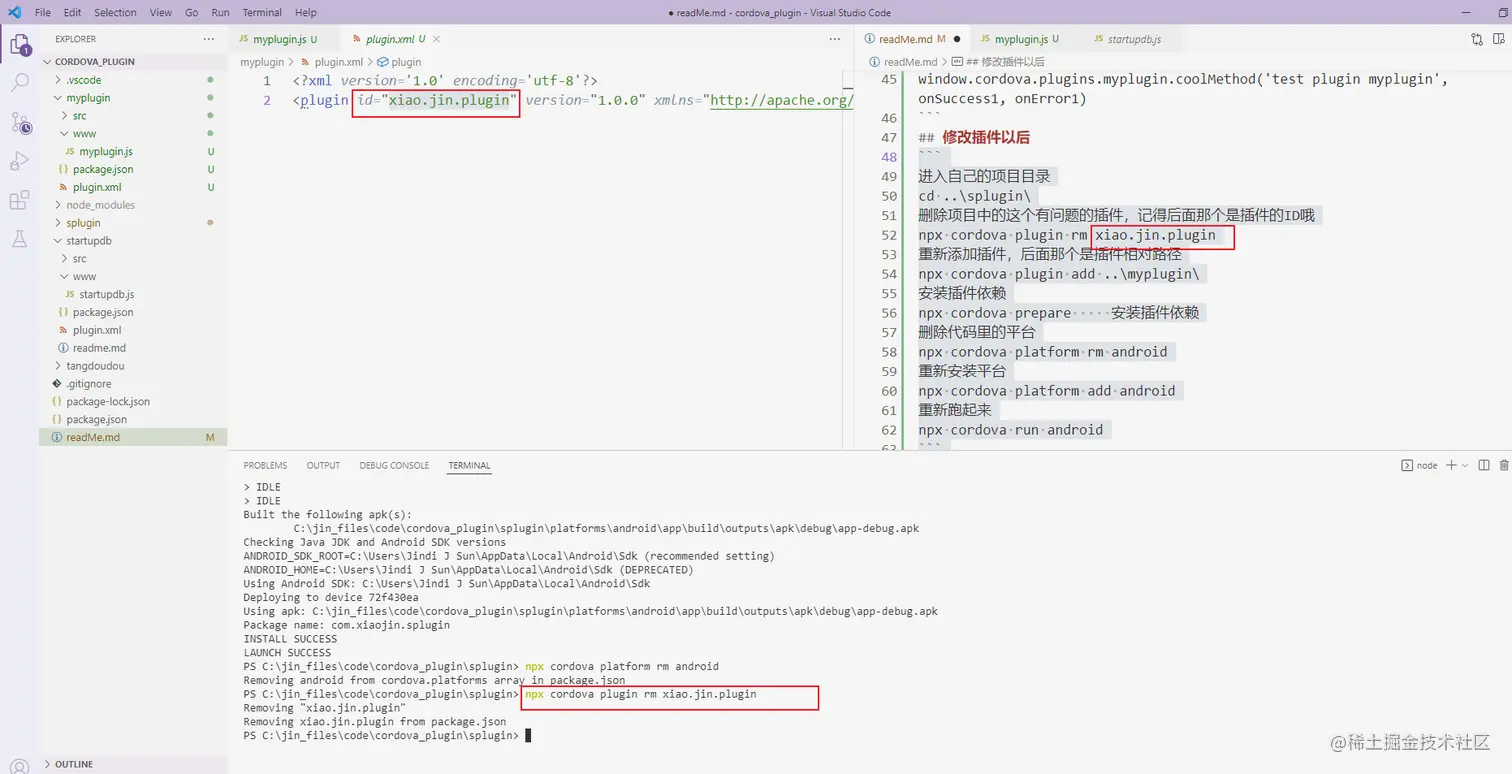The image size is (1512, 774).
Task: Open the Accounts icon in activity bar
Action: pos(19,767)
